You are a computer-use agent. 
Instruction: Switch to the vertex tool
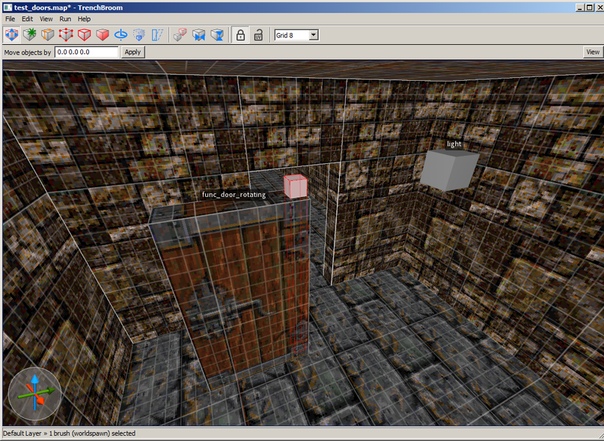[66, 35]
